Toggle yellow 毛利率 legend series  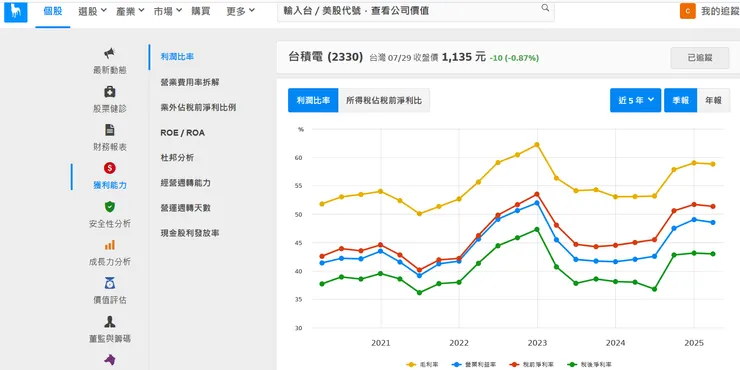click(x=423, y=364)
